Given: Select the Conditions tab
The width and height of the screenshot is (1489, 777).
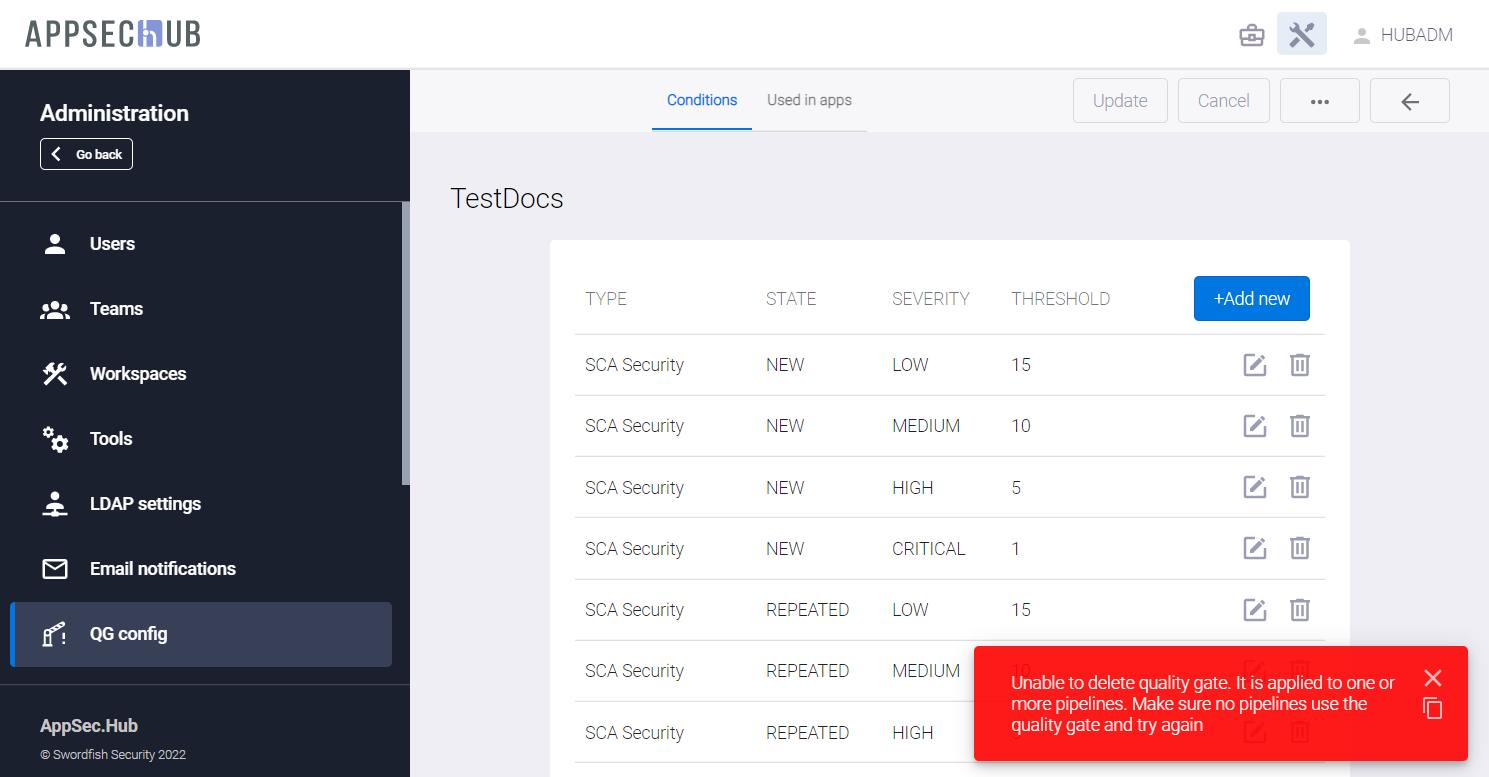Looking at the screenshot, I should click(702, 100).
